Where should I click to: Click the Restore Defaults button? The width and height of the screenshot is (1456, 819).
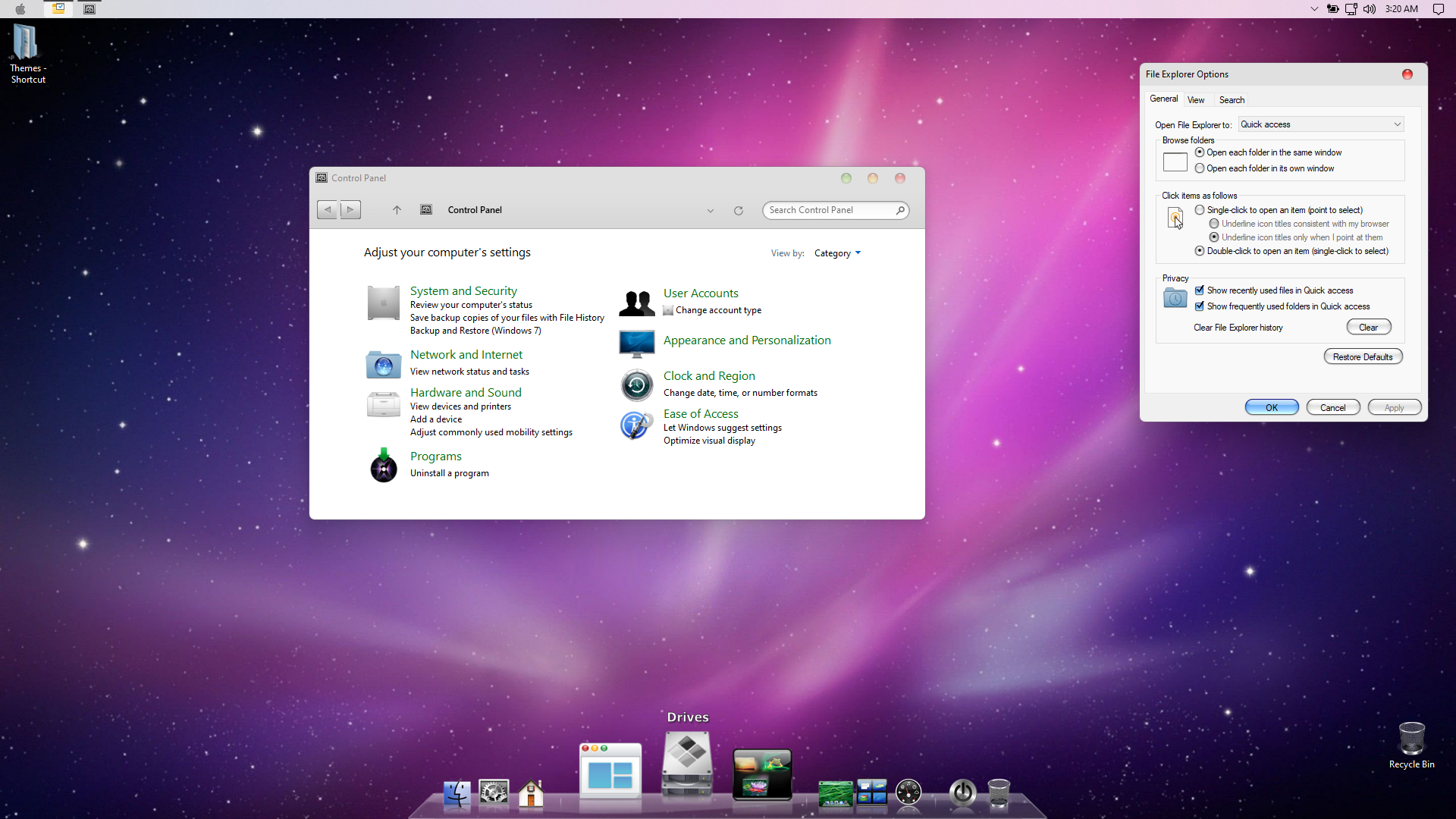1363,357
